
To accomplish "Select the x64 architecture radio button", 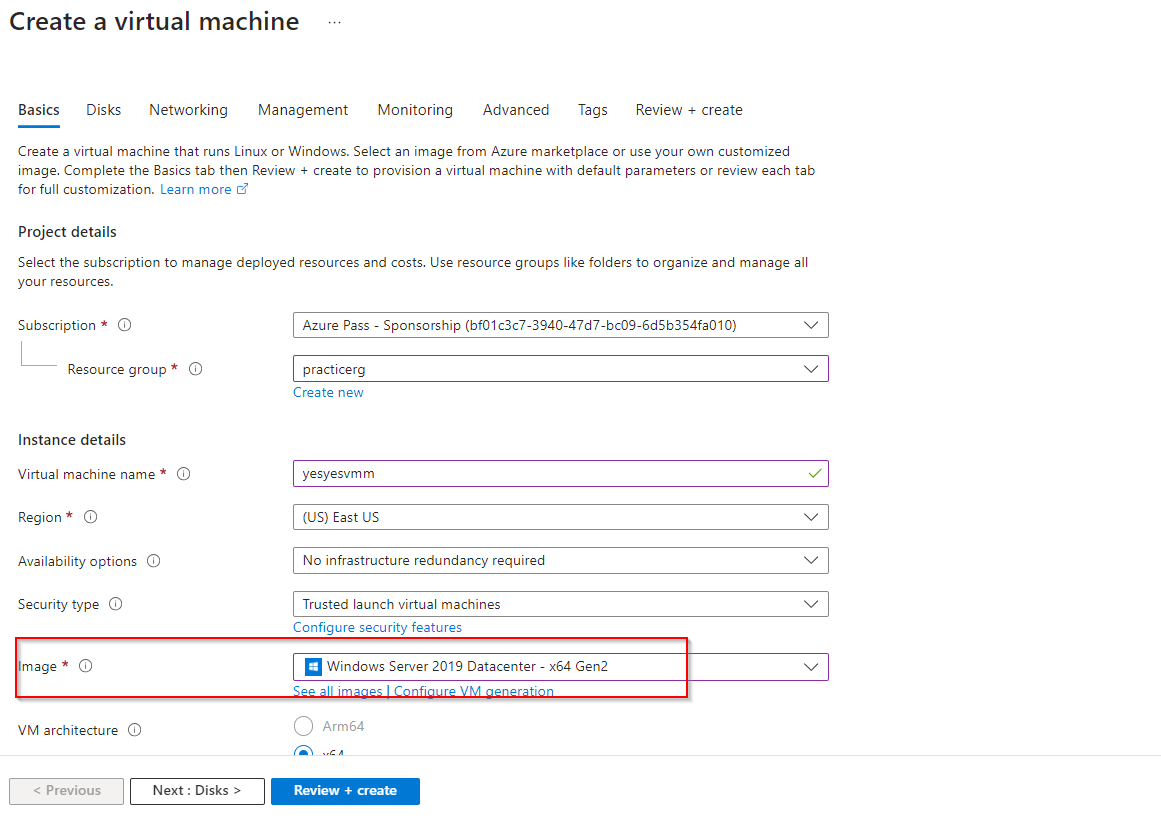I will pos(303,753).
